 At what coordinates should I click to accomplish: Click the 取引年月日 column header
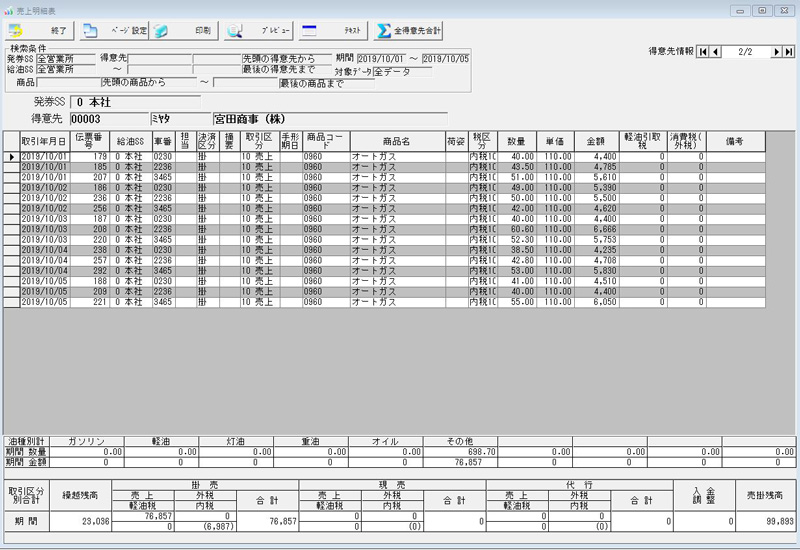[42, 141]
